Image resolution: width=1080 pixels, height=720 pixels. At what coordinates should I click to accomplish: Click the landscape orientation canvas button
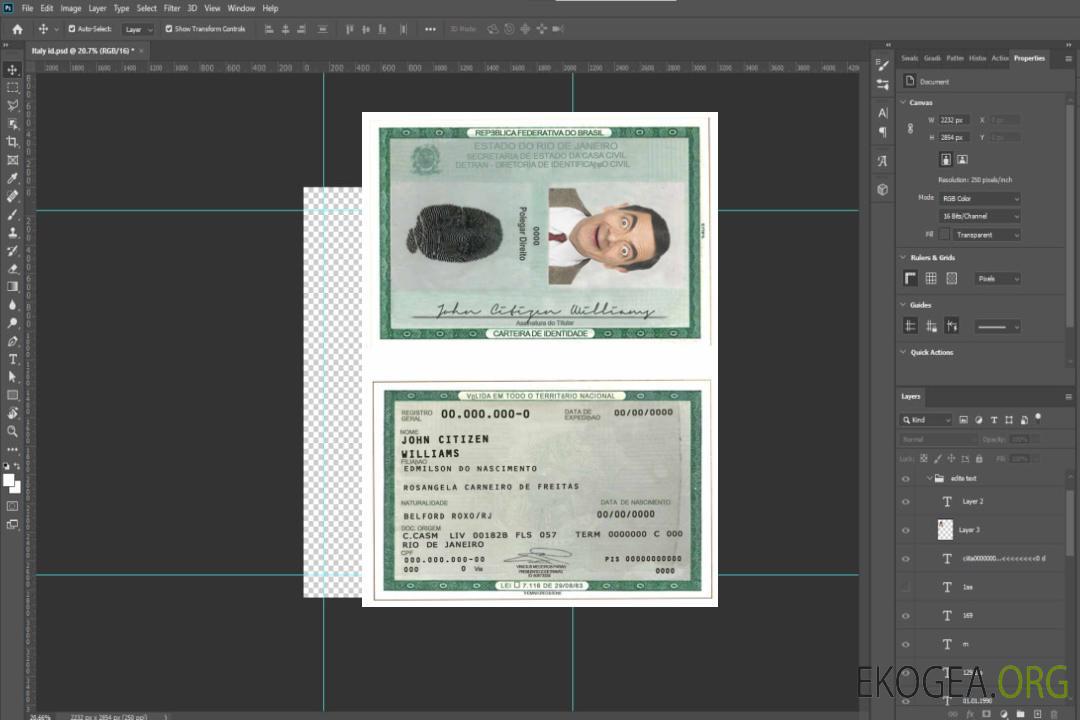[x=963, y=160]
